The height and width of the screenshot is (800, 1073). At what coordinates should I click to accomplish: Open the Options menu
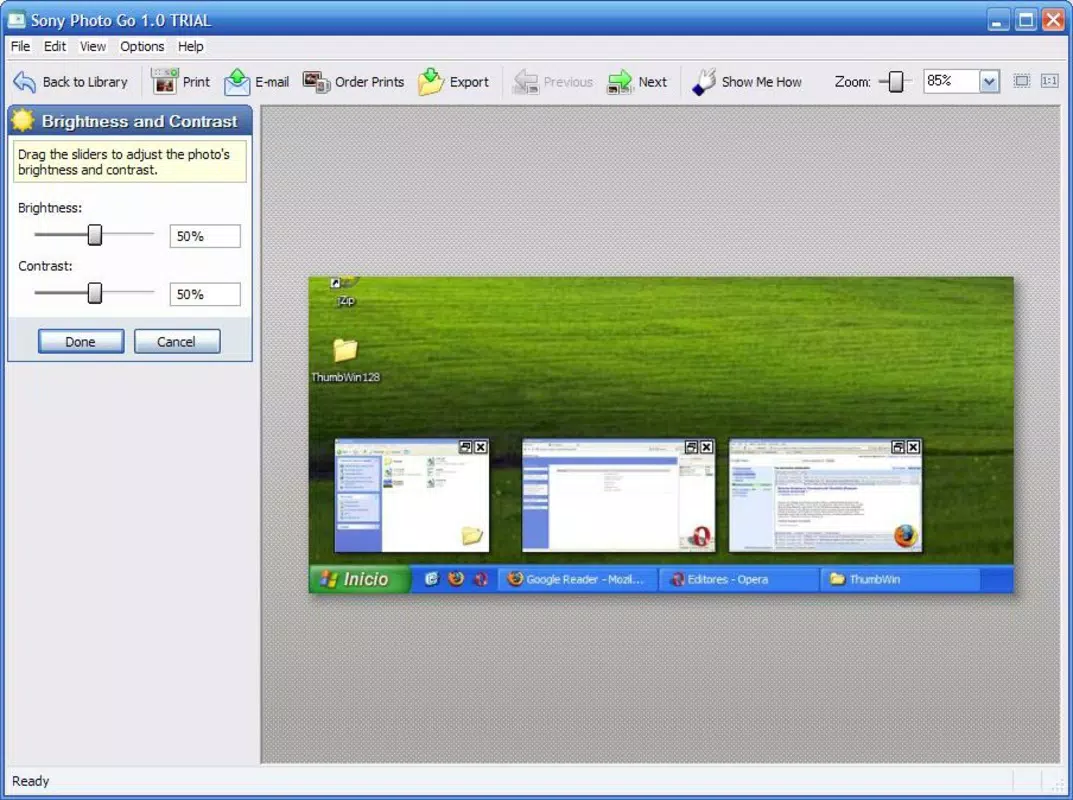(142, 47)
